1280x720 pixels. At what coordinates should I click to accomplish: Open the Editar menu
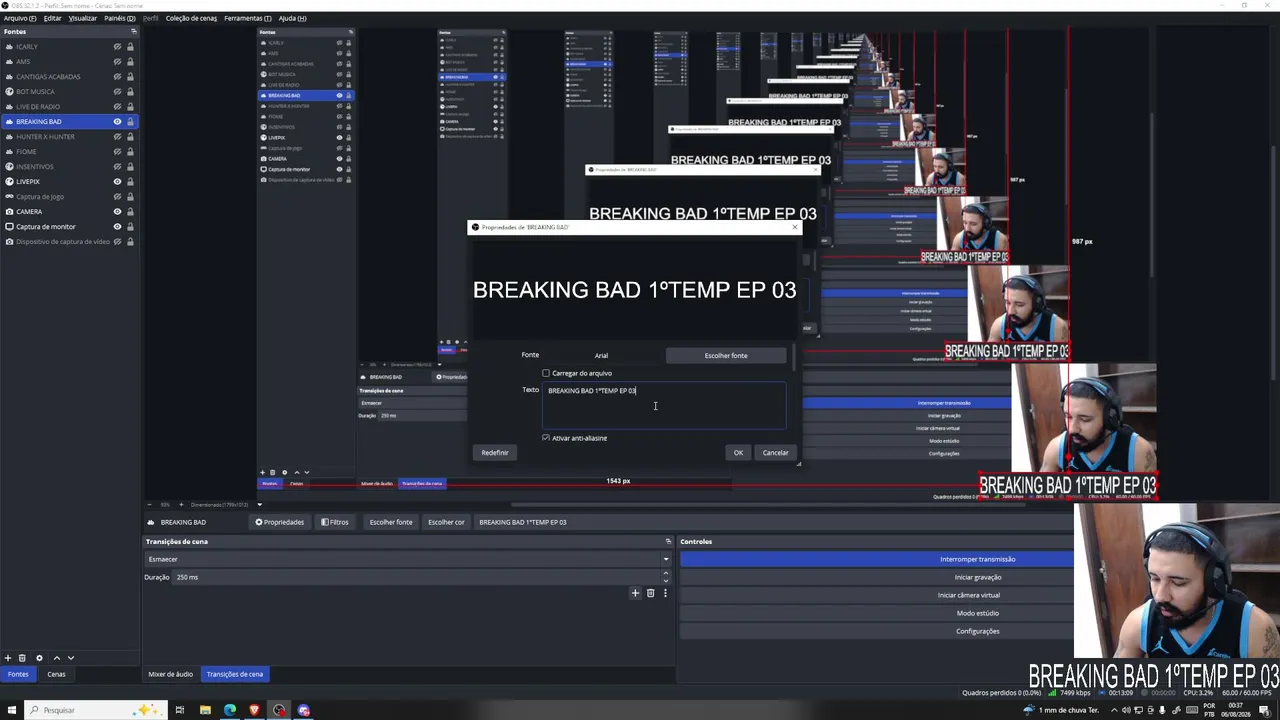[x=52, y=18]
